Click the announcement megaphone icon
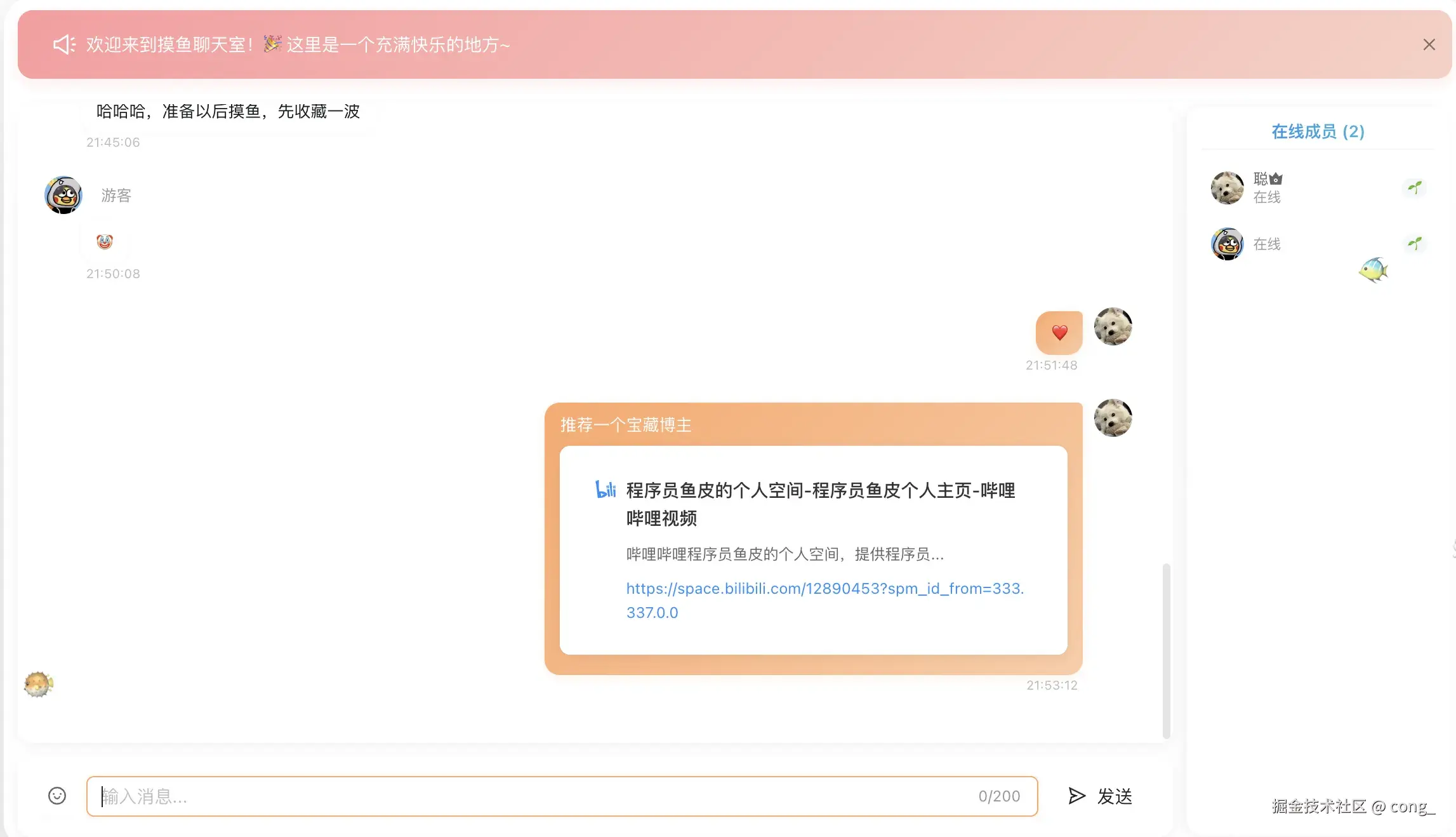 tap(64, 44)
